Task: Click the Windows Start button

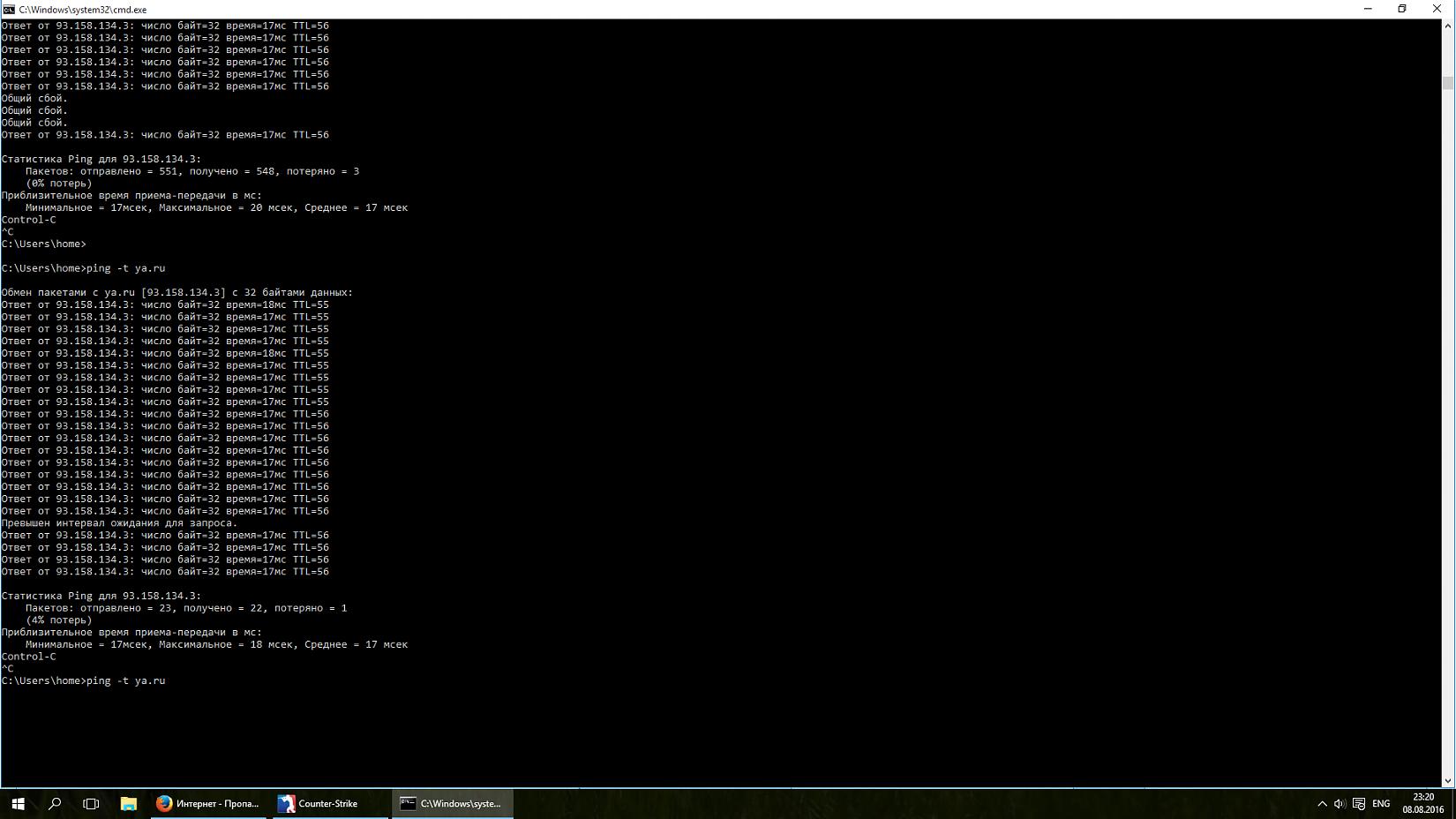Action: (x=18, y=803)
